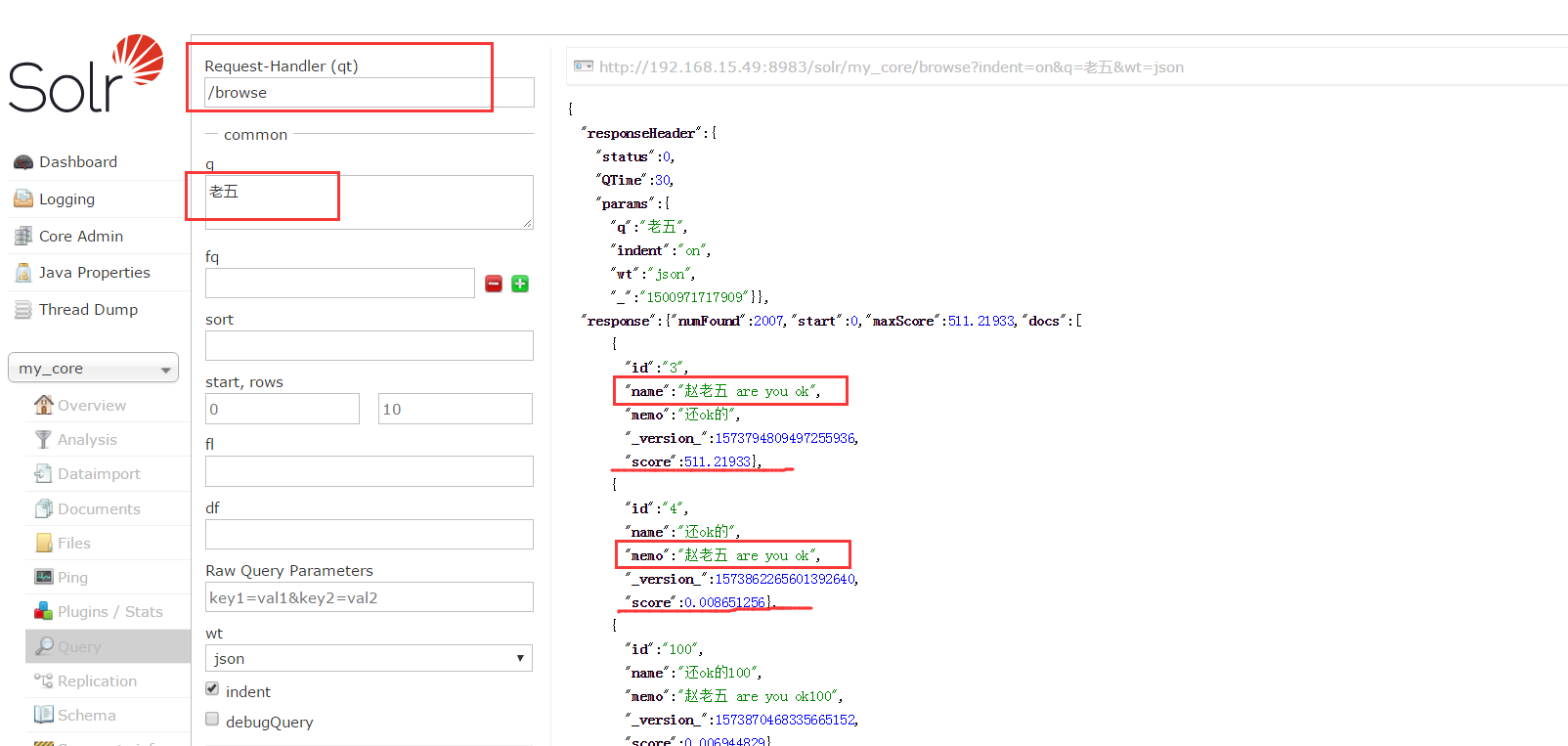
Task: Click the Dashboard gauge icon
Action: click(23, 162)
